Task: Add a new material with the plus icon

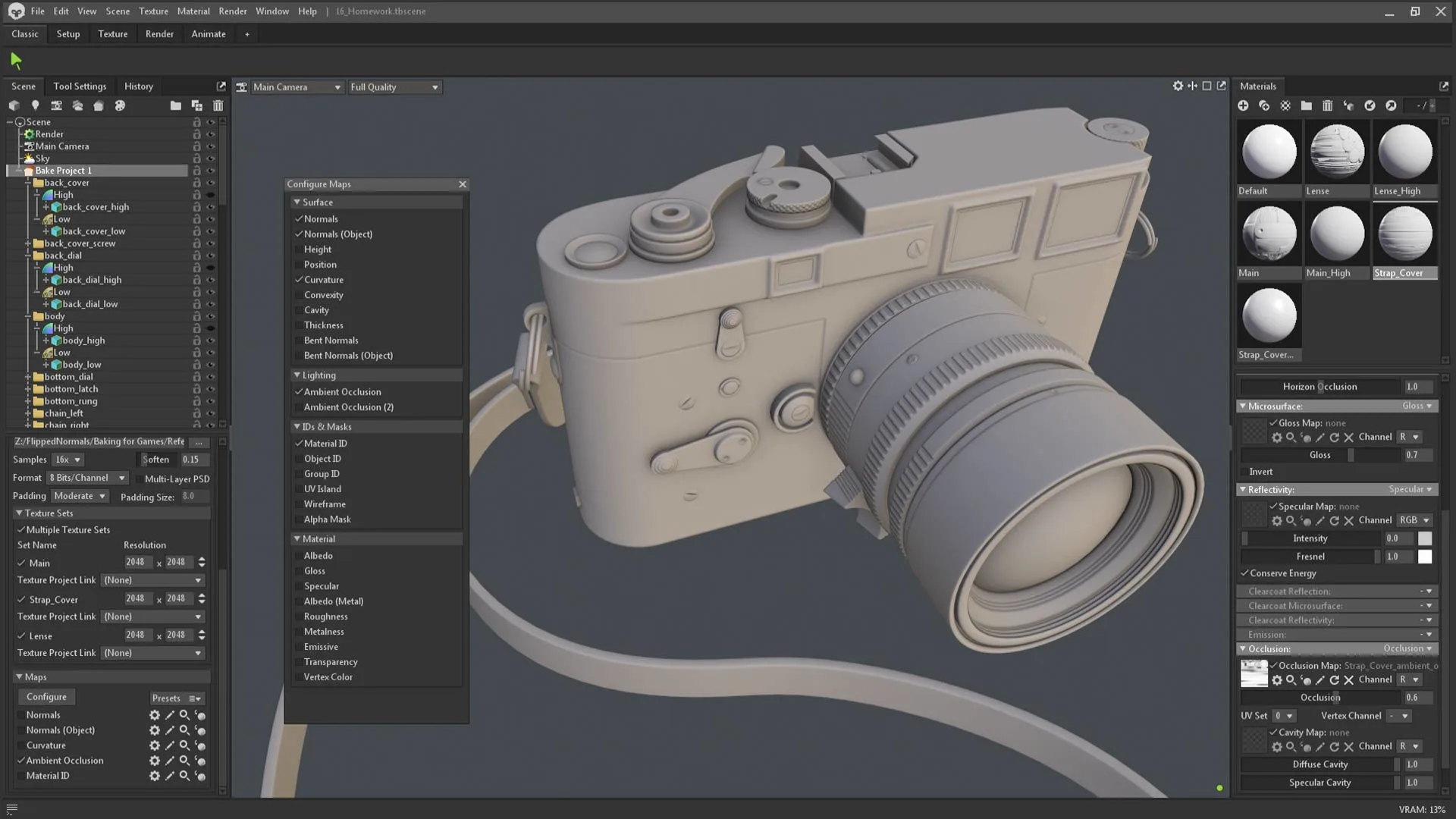Action: pos(1243,105)
